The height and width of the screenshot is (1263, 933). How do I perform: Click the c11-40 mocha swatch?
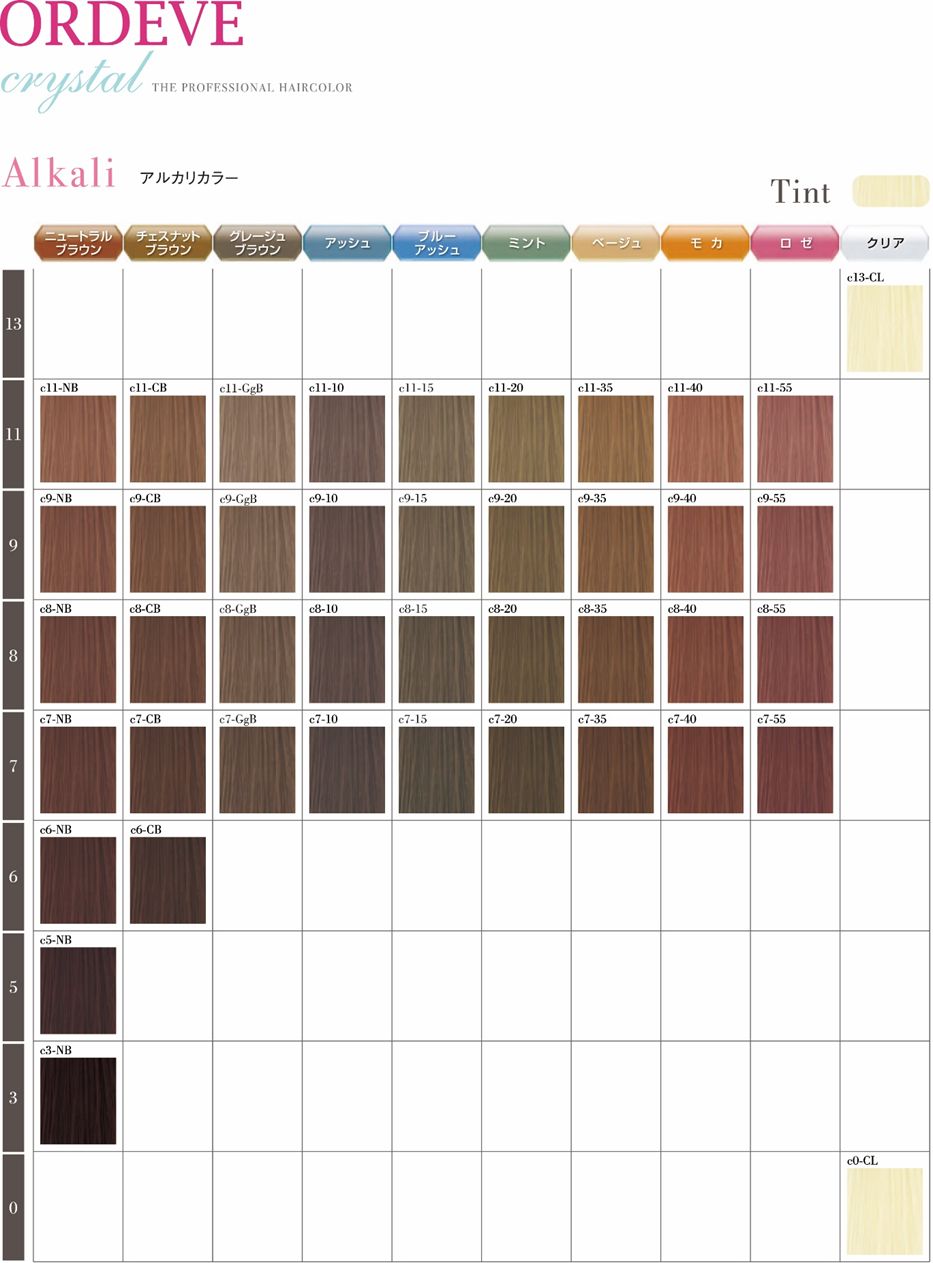pos(705,439)
